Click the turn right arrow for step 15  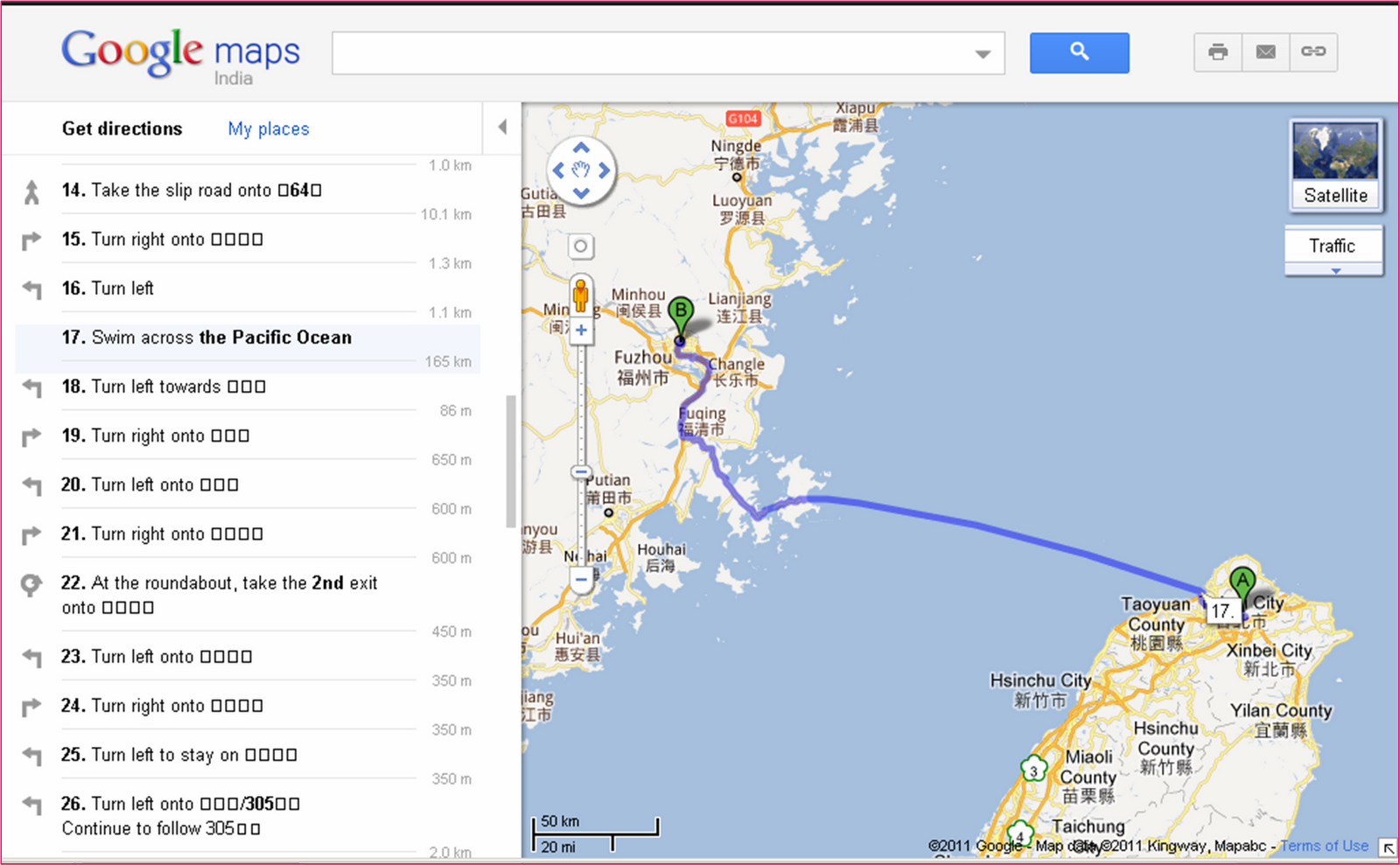pos(31,241)
